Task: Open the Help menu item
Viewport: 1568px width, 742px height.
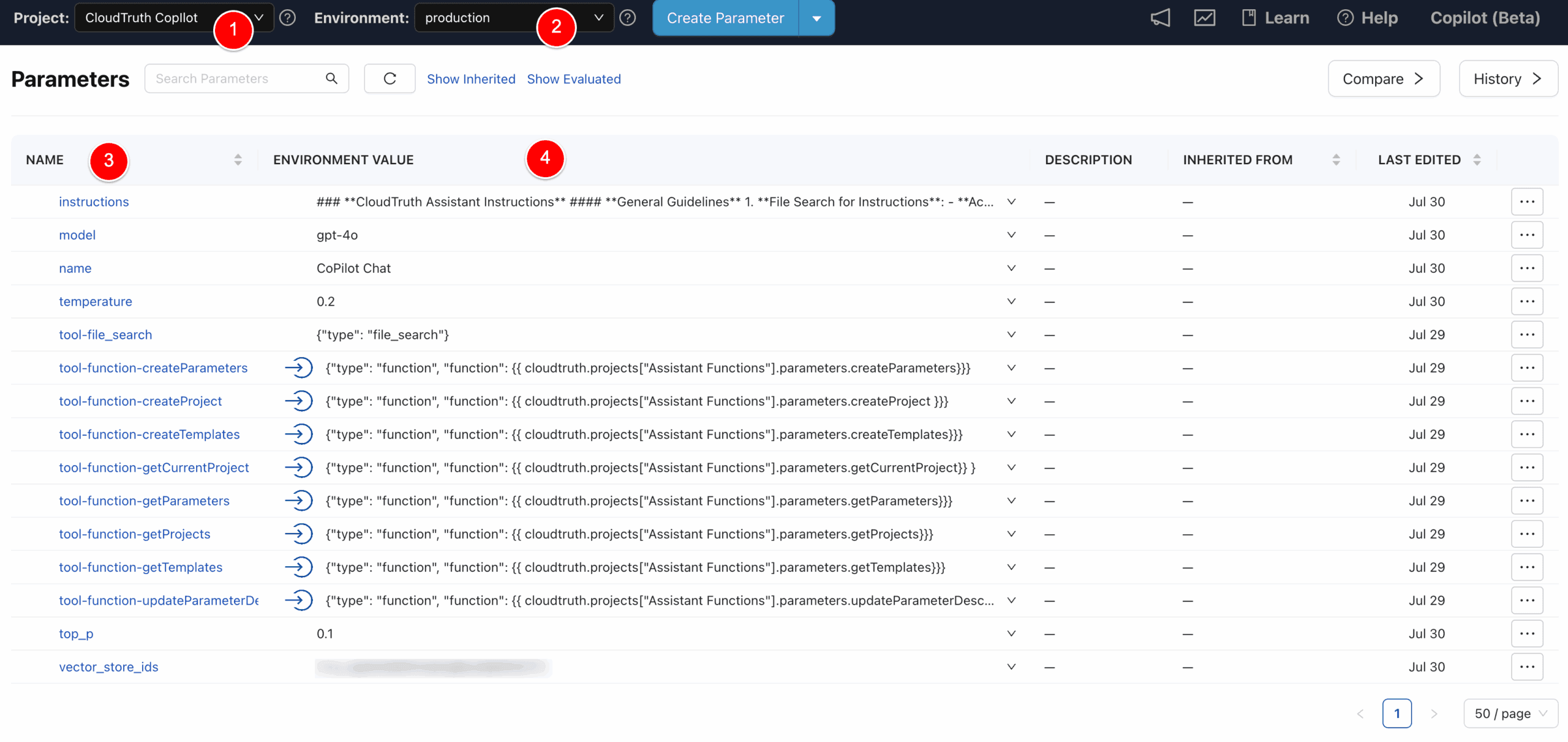Action: 1367,18
